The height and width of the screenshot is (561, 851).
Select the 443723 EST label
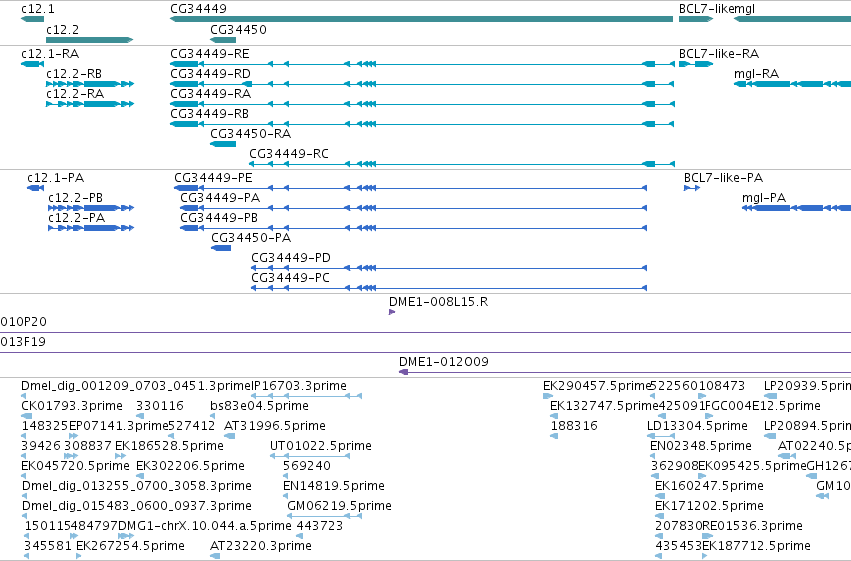(320, 526)
